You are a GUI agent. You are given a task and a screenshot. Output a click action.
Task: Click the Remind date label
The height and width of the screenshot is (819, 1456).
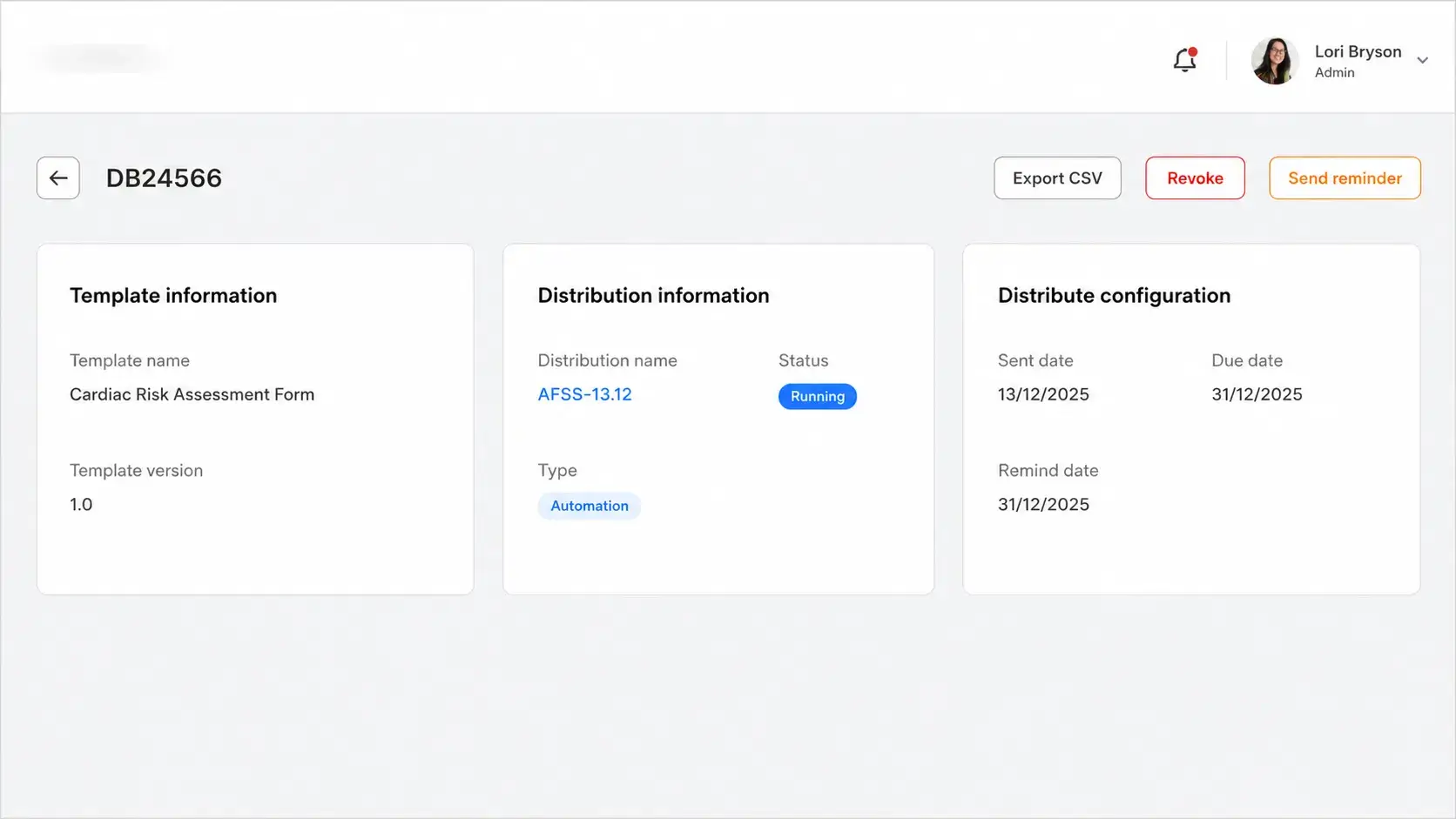(1048, 471)
